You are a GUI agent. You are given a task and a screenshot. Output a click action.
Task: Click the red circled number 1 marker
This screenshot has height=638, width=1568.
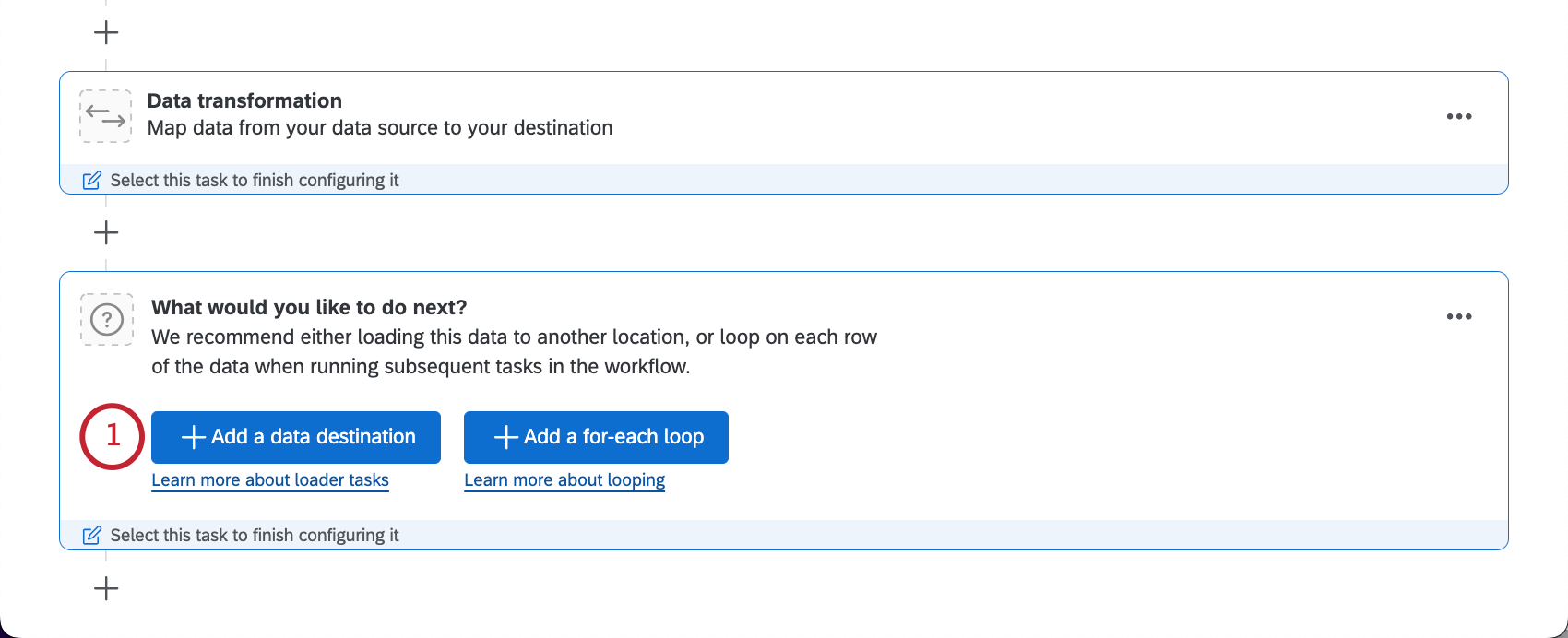pyautogui.click(x=113, y=436)
